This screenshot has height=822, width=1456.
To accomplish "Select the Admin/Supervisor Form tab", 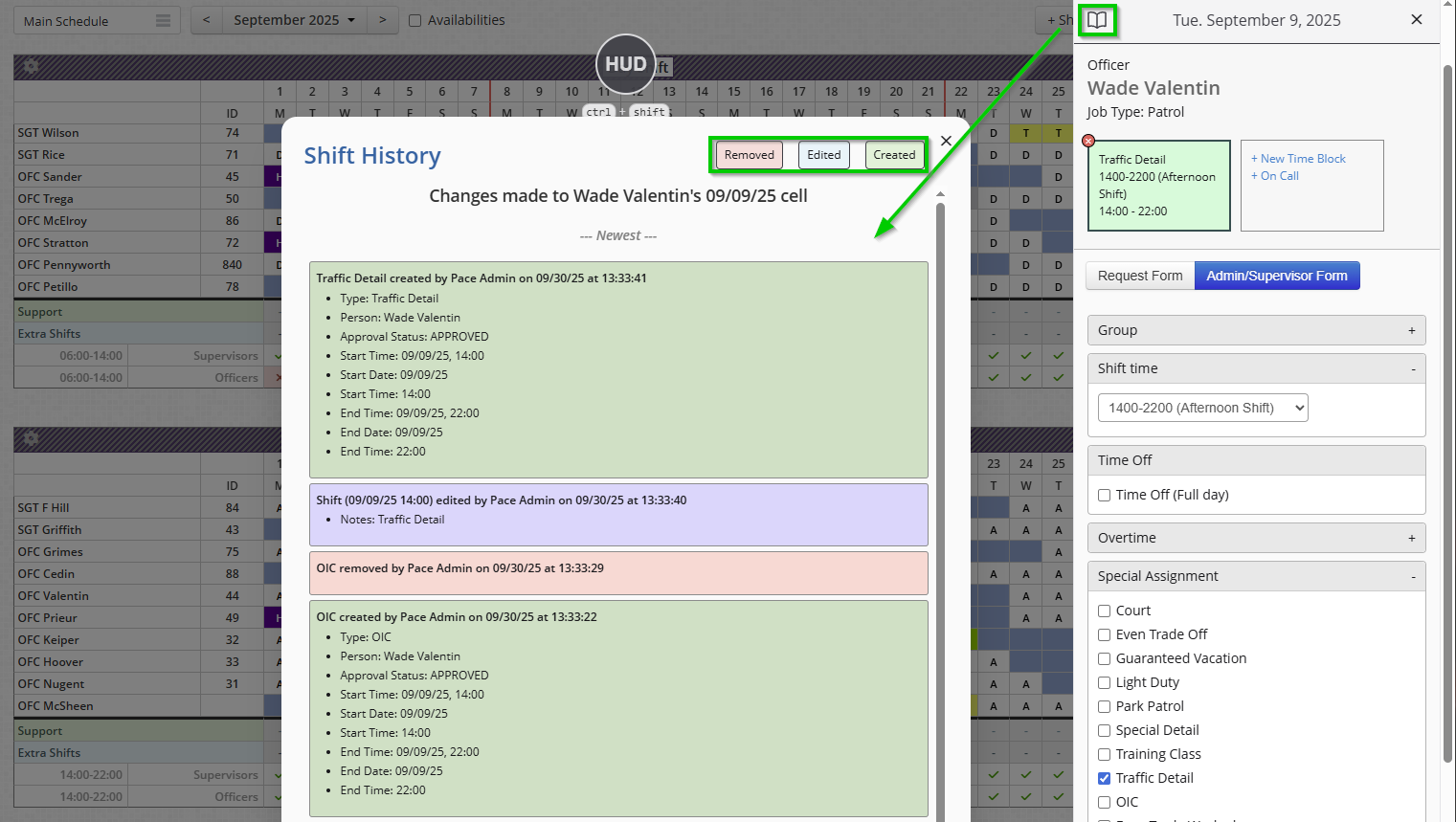I will point(1276,276).
